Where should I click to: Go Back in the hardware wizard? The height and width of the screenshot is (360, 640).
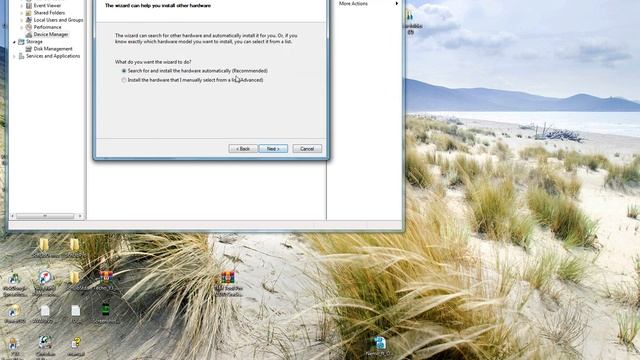click(243, 149)
